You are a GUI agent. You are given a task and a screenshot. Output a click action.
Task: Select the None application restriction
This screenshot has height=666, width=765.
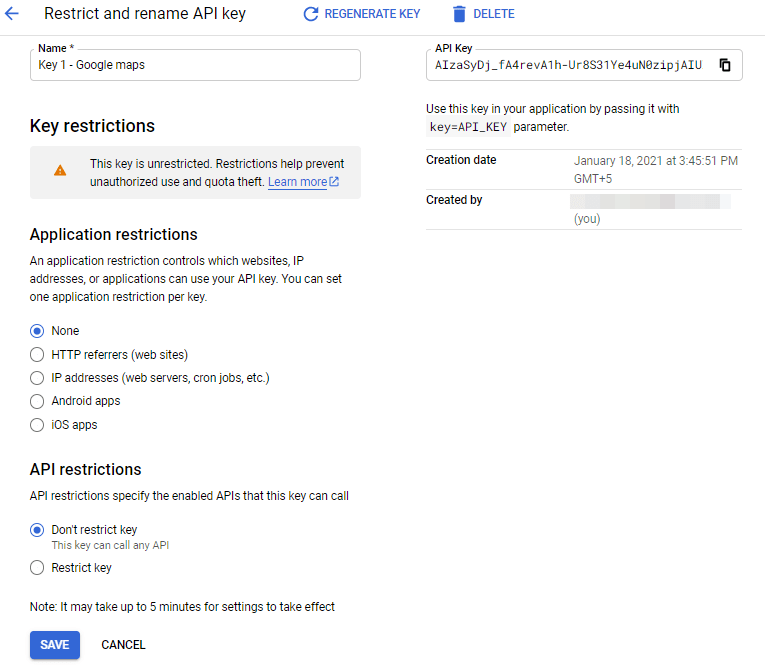pos(37,331)
